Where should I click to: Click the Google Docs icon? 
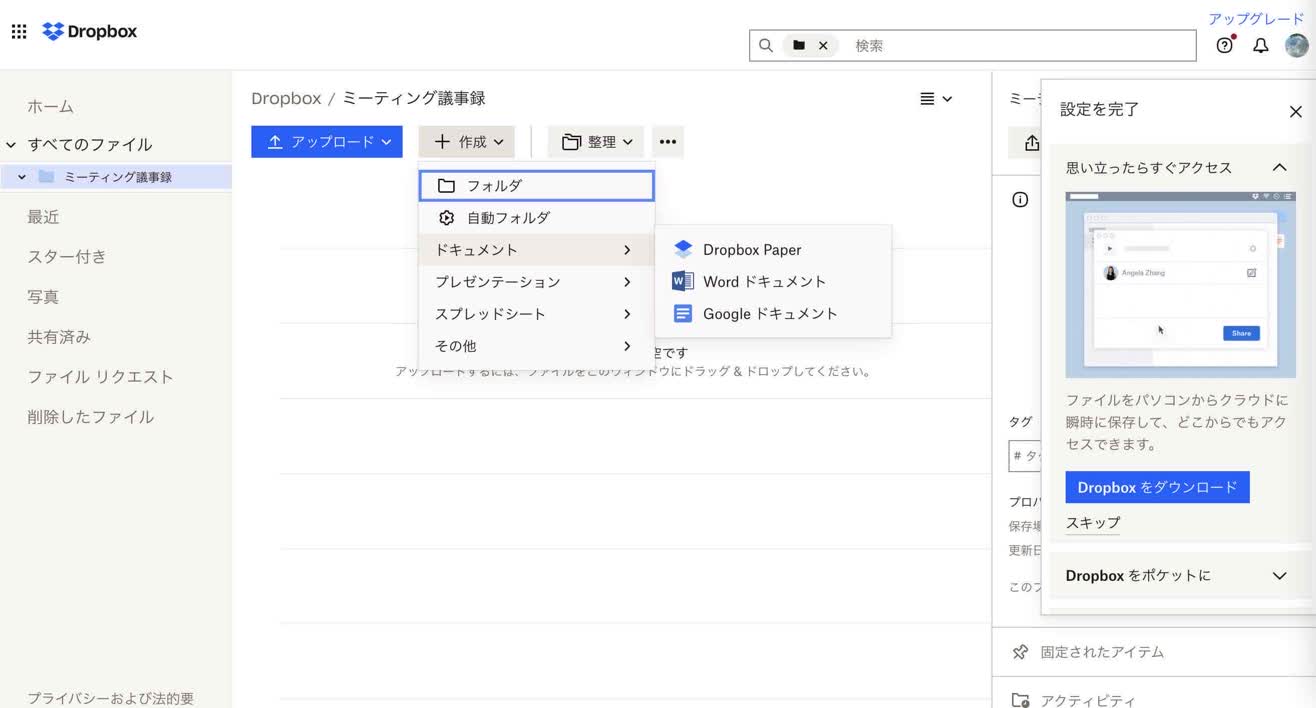[683, 314]
